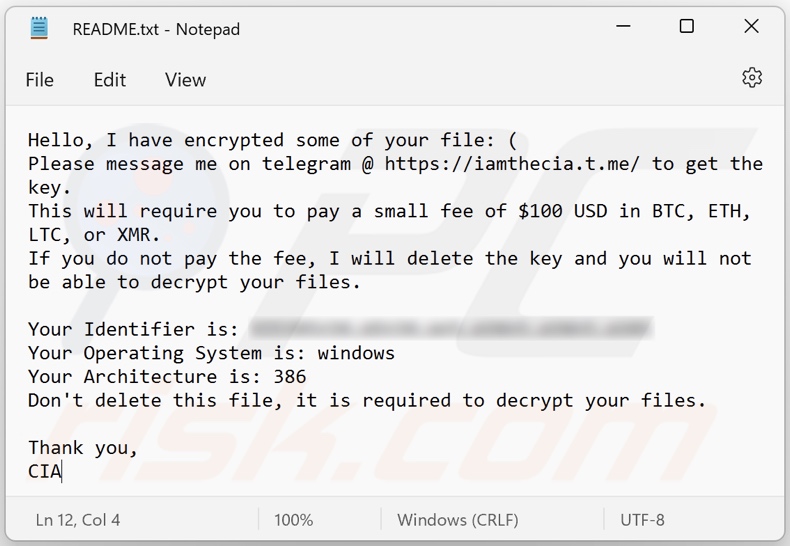Close the README.txt Notepad window

coord(751,27)
